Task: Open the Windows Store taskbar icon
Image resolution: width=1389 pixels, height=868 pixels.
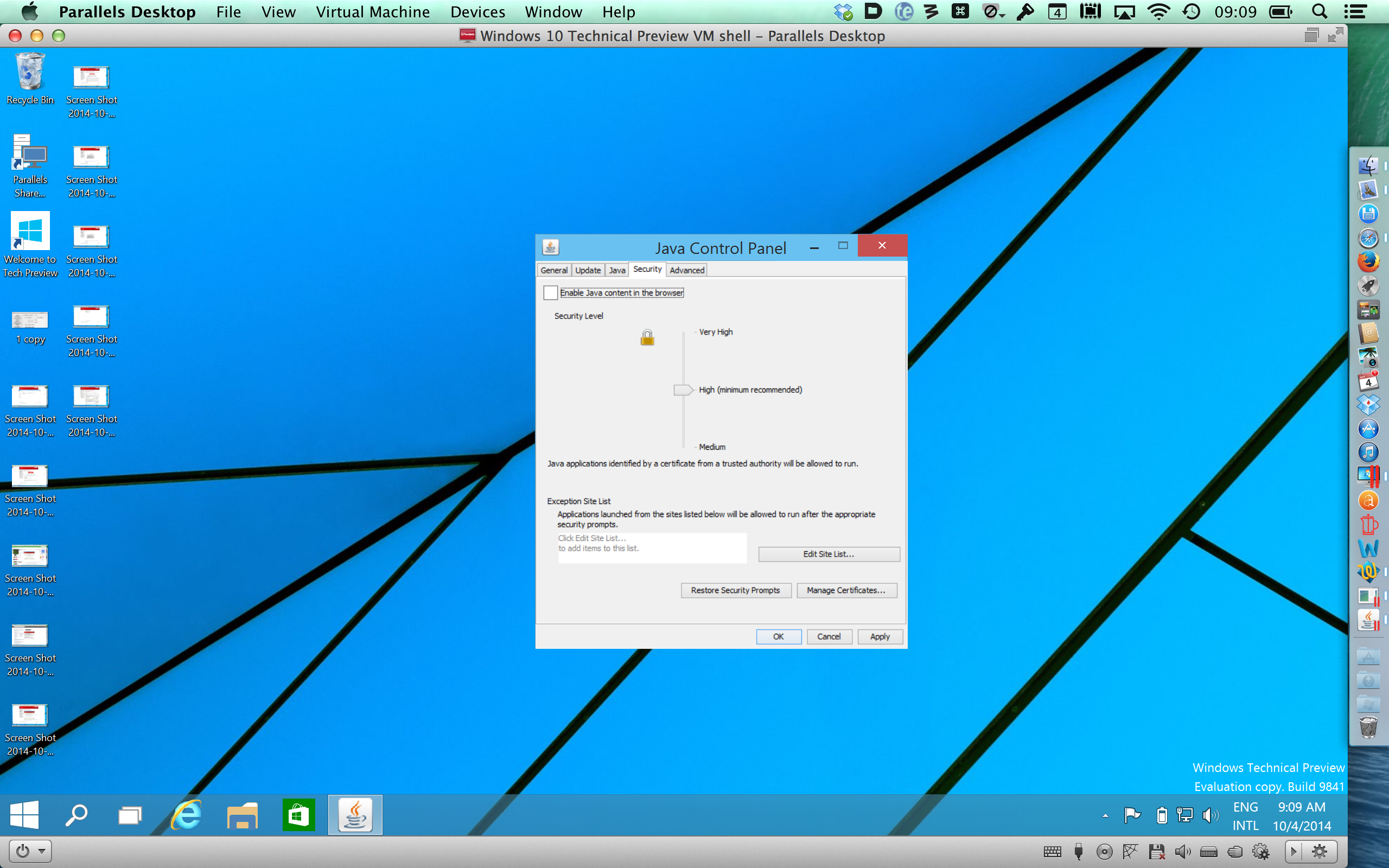Action: tap(298, 815)
